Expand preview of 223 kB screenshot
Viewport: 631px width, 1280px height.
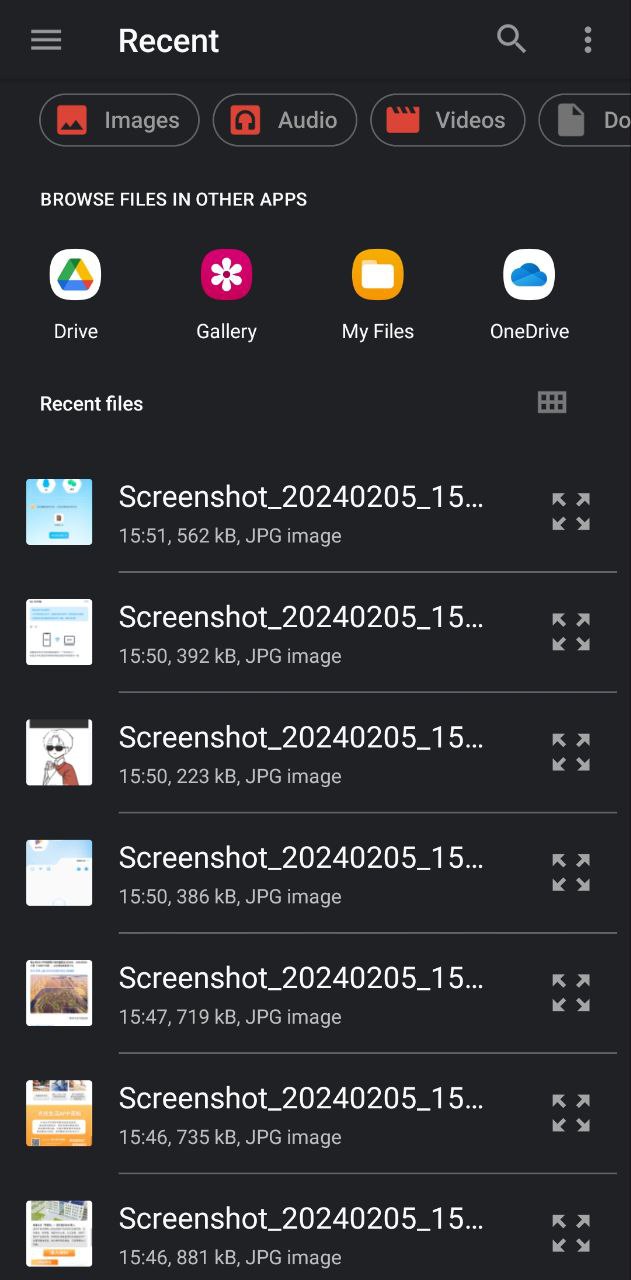571,752
